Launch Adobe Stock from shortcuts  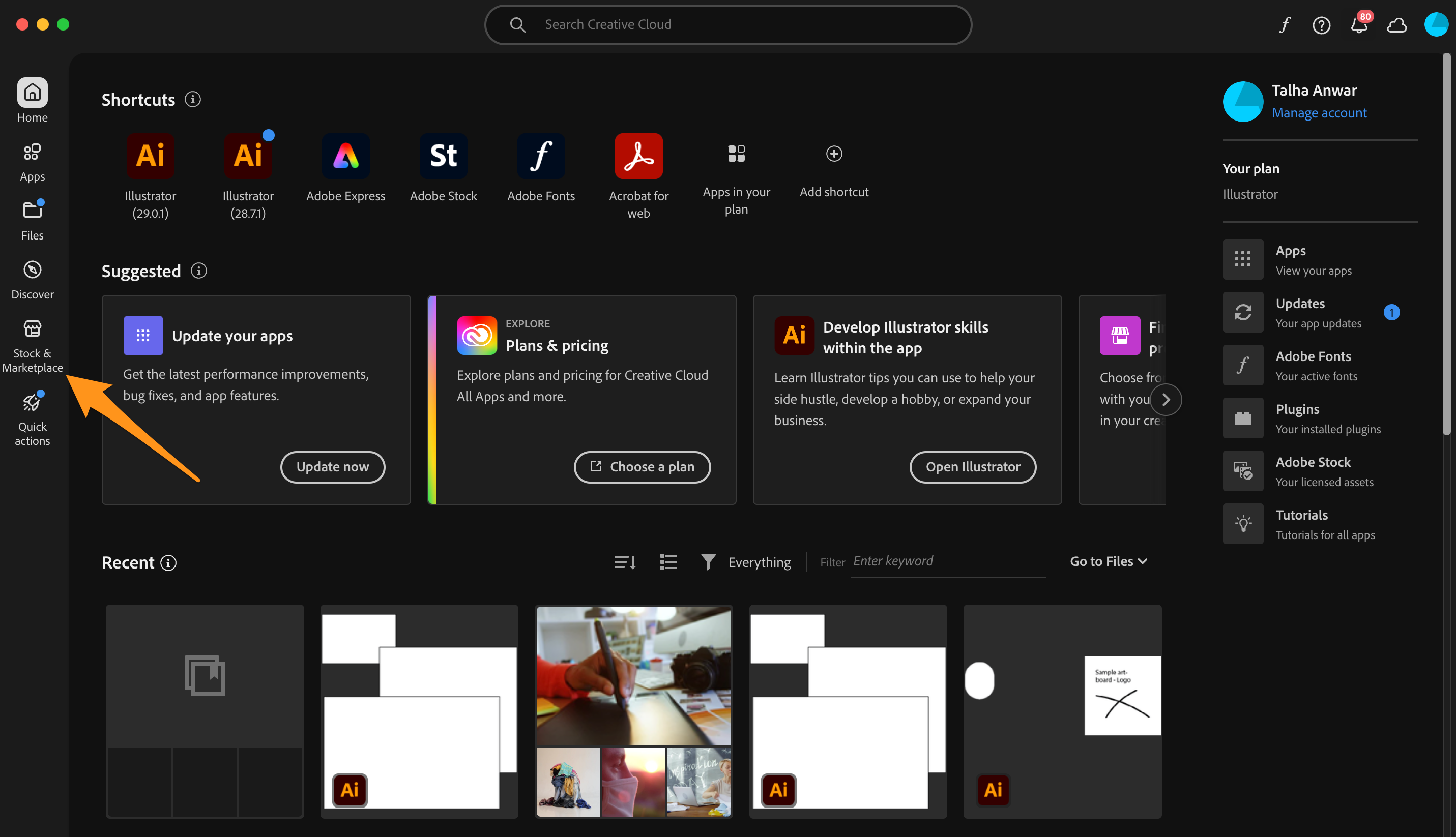[443, 156]
